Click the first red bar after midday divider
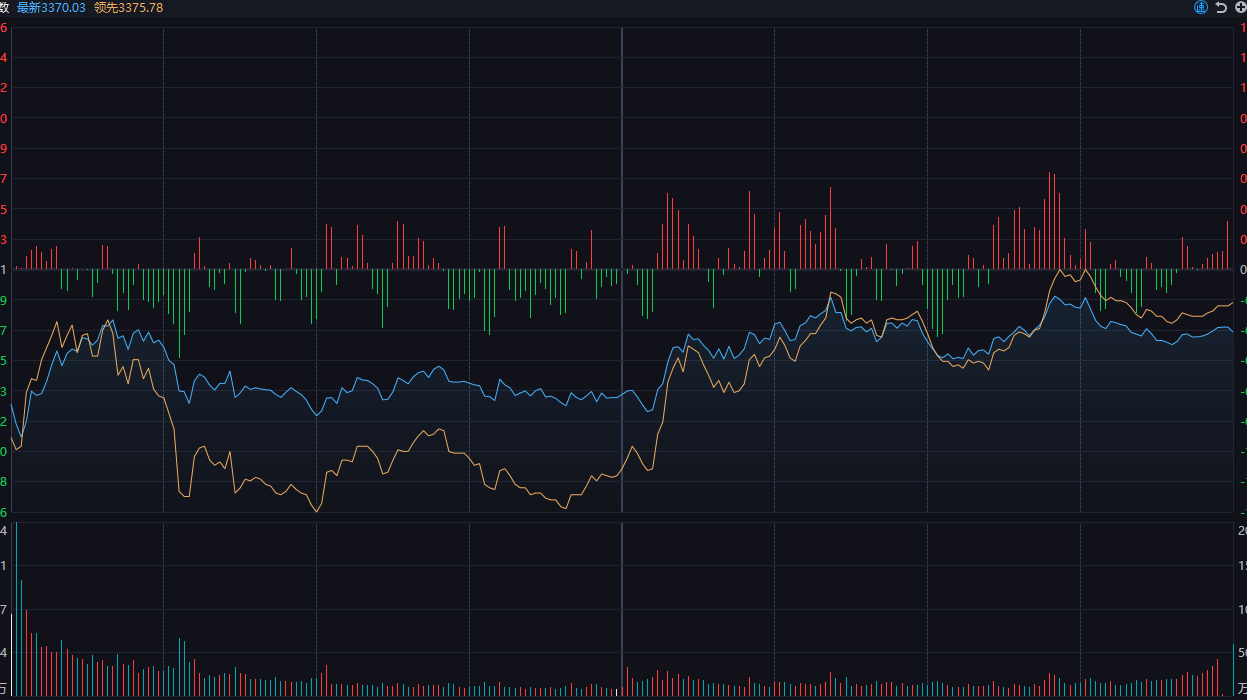Viewport: 1247px width, 700px height. click(627, 680)
